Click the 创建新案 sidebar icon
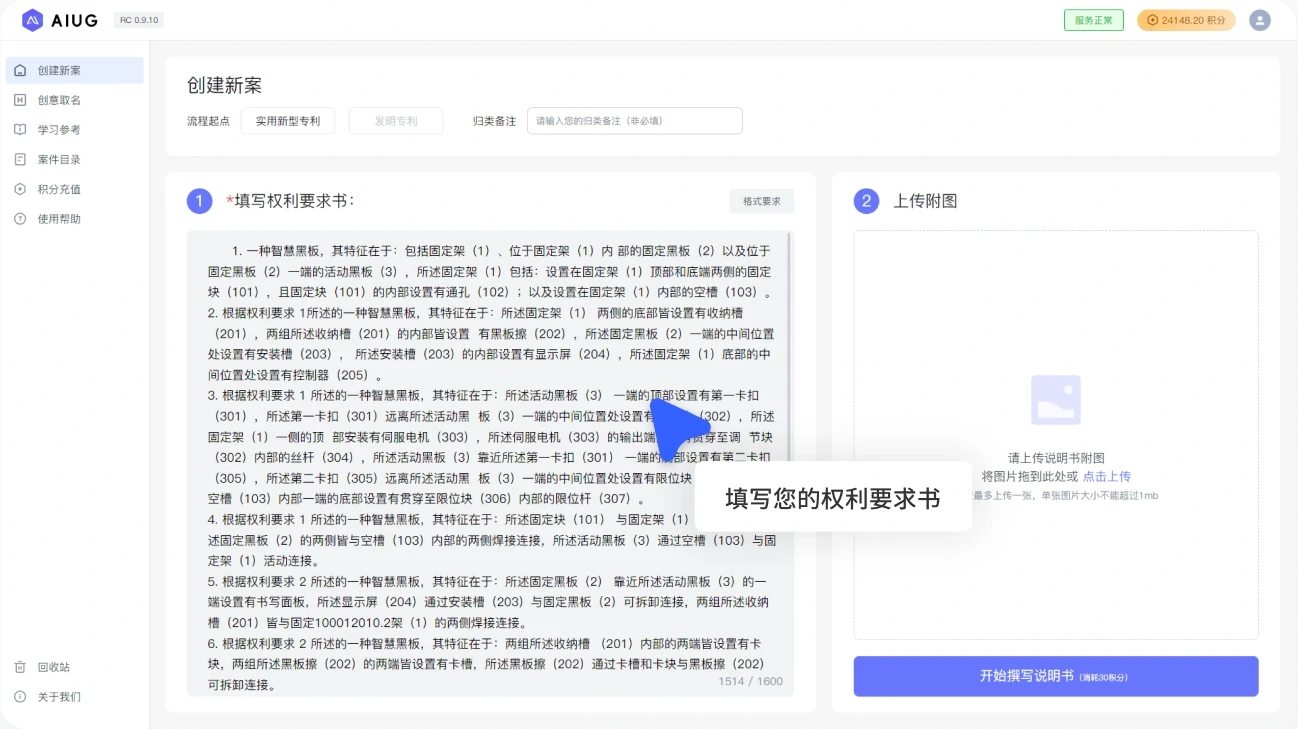The width and height of the screenshot is (1298, 729). click(x=20, y=70)
